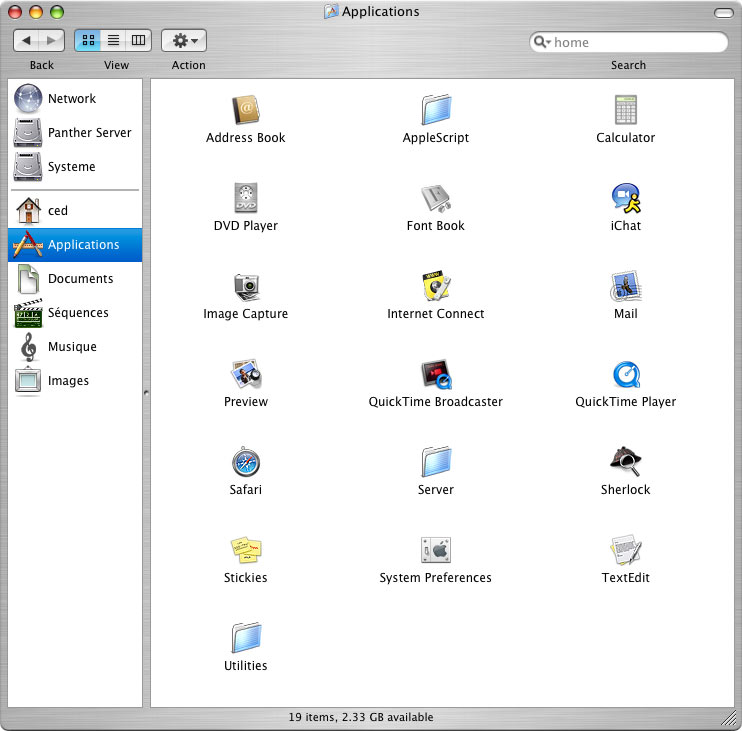
Task: Click the 'Image Capture' label text
Action: (x=246, y=314)
